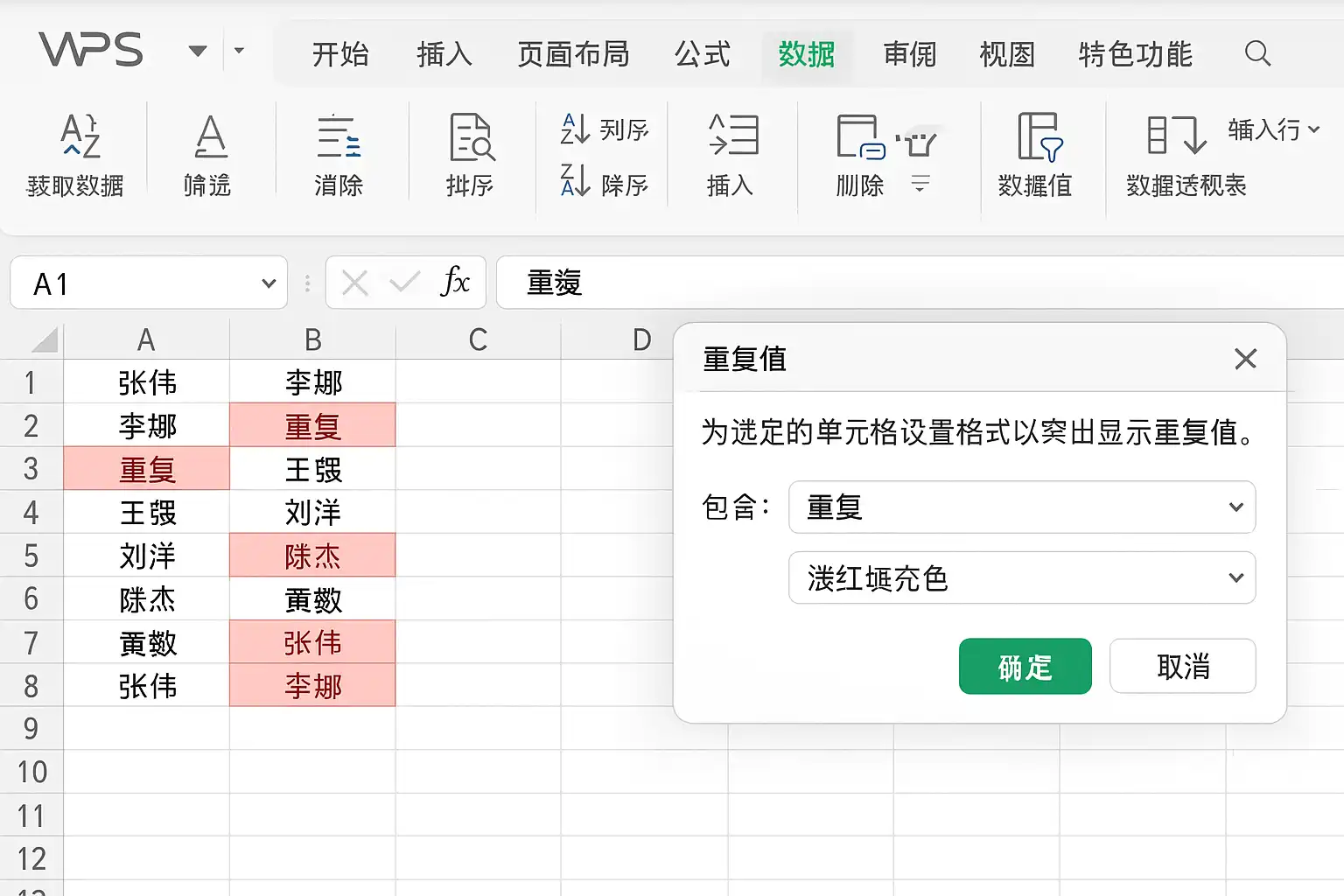
Task: Expand the A1 name box dropdown
Action: [269, 283]
